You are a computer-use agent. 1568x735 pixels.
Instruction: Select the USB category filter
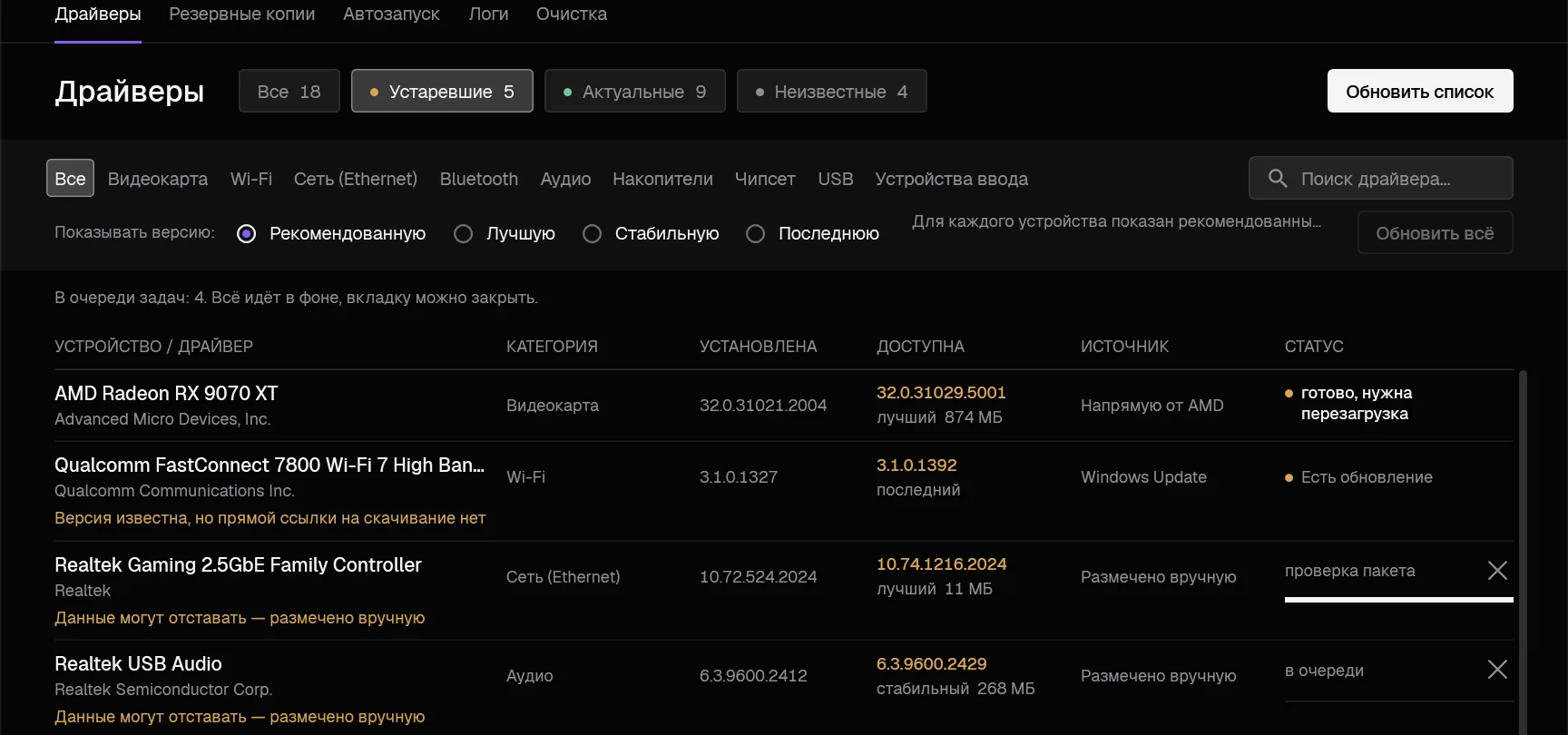[x=836, y=179]
